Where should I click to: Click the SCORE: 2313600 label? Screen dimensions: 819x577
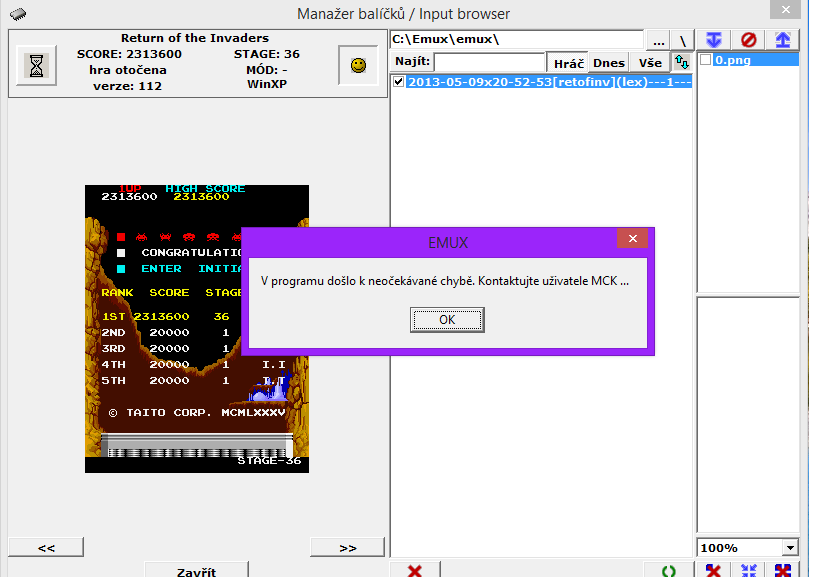(129, 54)
